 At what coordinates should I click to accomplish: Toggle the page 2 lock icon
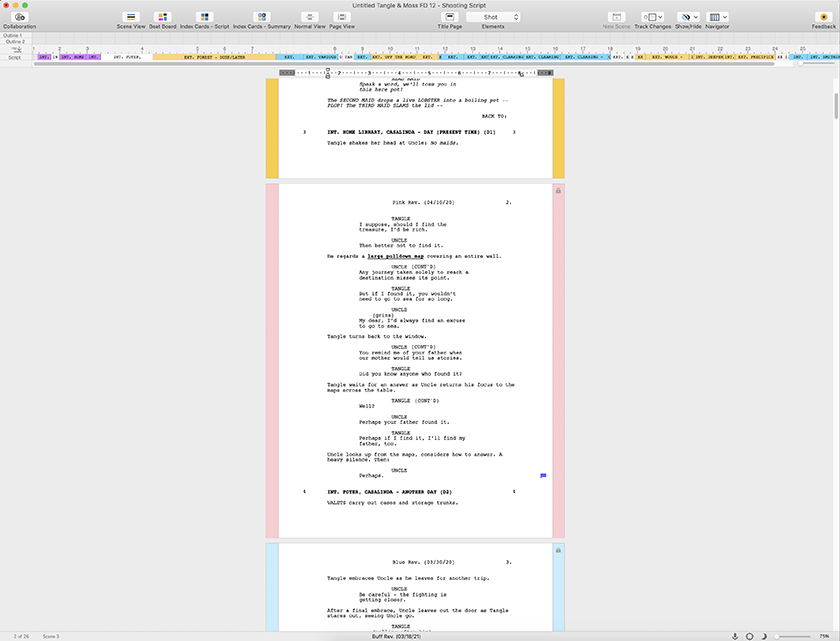(x=558, y=190)
